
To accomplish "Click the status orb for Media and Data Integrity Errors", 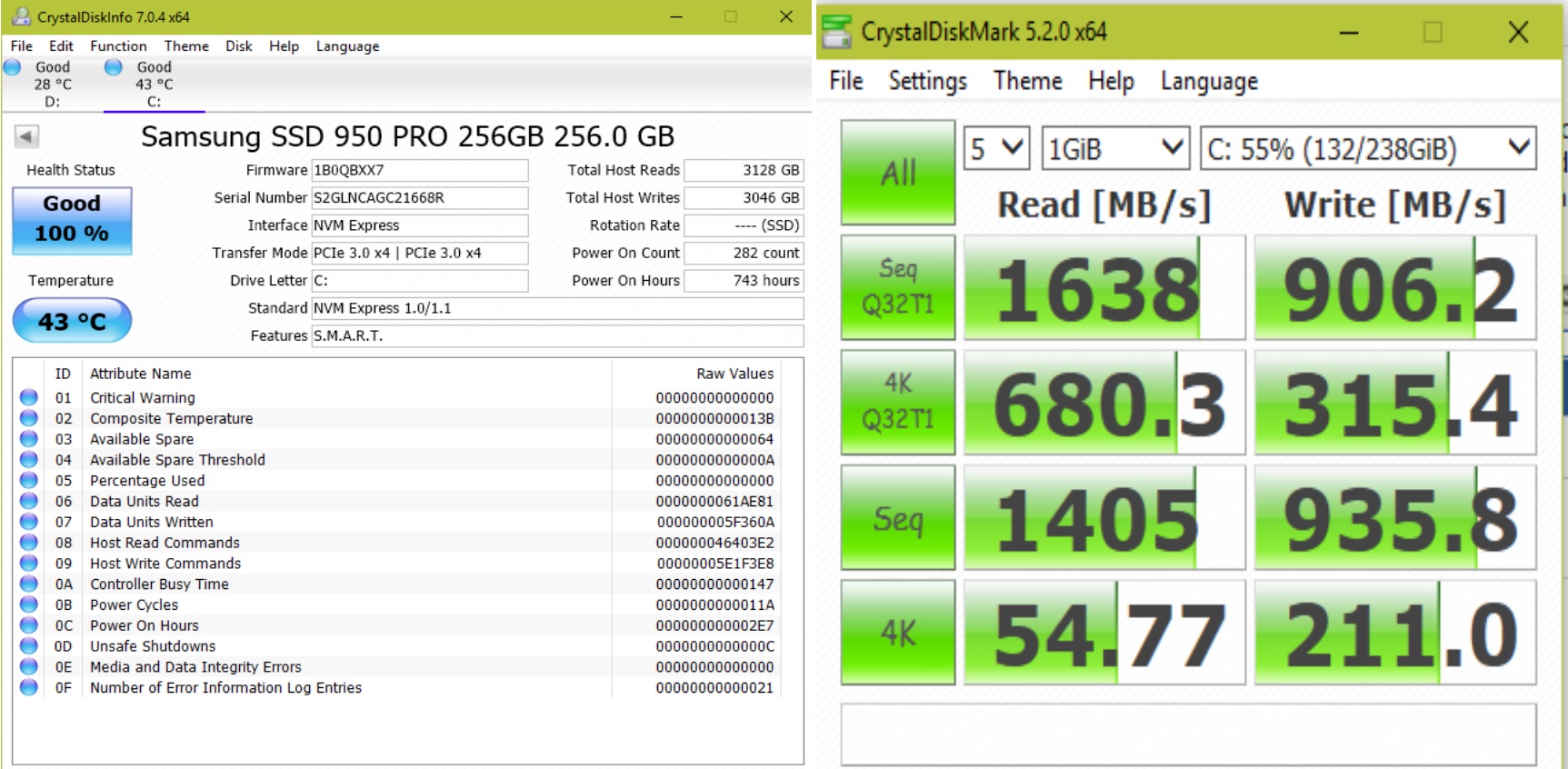I will (x=29, y=667).
